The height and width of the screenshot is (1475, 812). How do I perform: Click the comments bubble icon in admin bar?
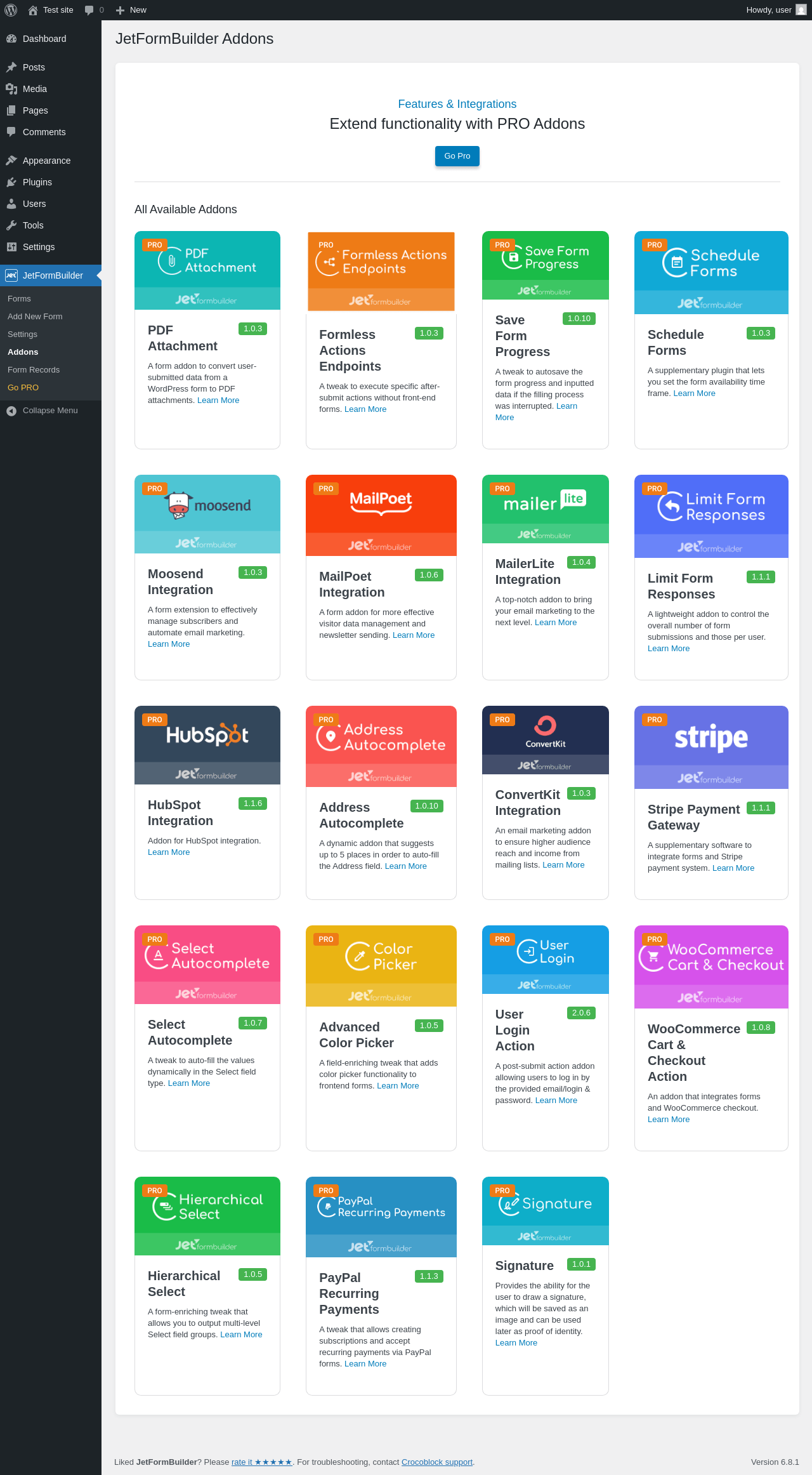(x=89, y=10)
